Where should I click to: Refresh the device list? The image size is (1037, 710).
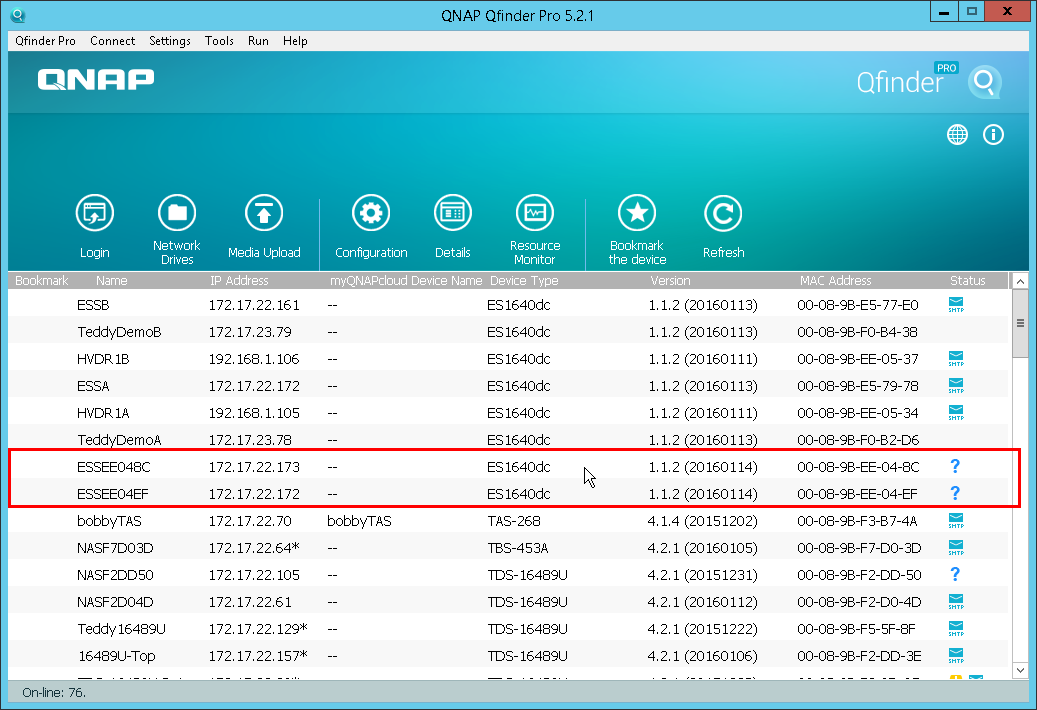point(723,214)
